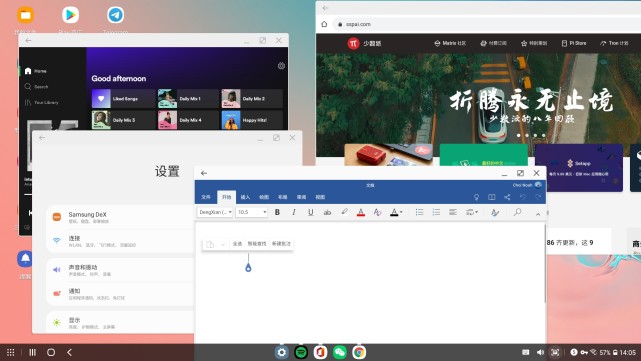Toggle Italic formatting in Word toolbar
The height and width of the screenshot is (361, 641).
(294, 212)
